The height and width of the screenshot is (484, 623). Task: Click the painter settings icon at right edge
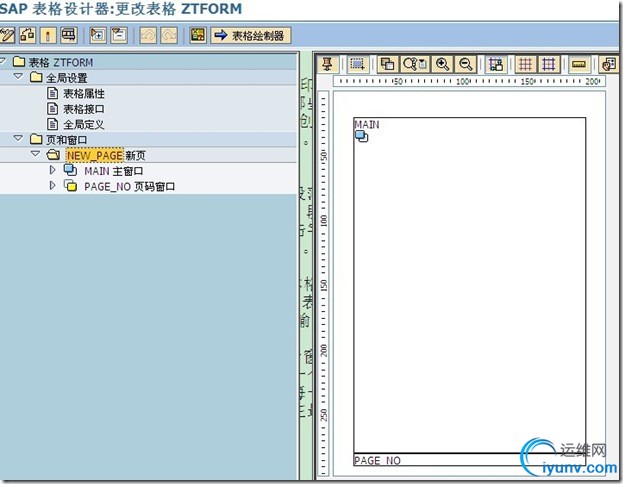[x=608, y=64]
